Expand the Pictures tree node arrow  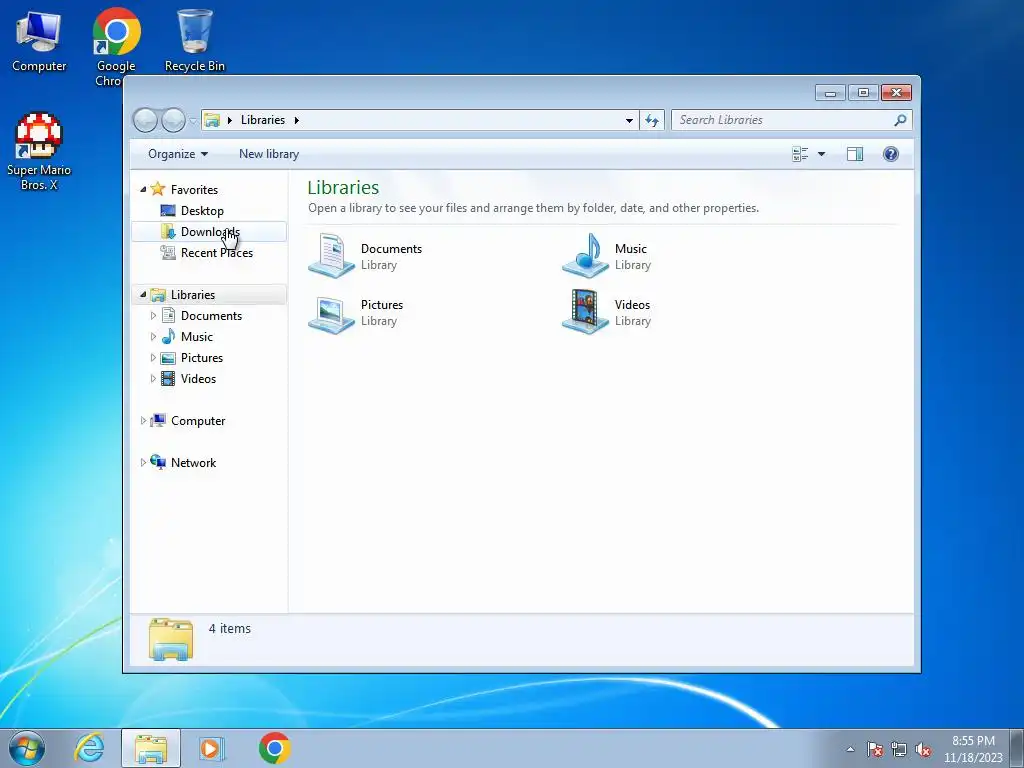coord(153,358)
